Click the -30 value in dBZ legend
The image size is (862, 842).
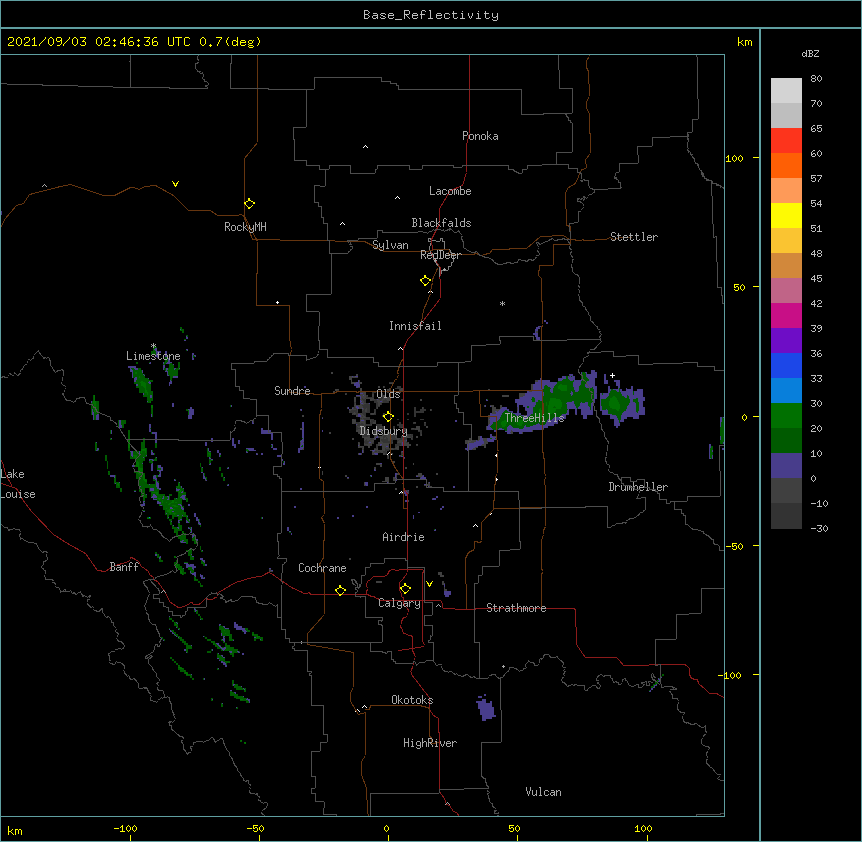point(819,528)
